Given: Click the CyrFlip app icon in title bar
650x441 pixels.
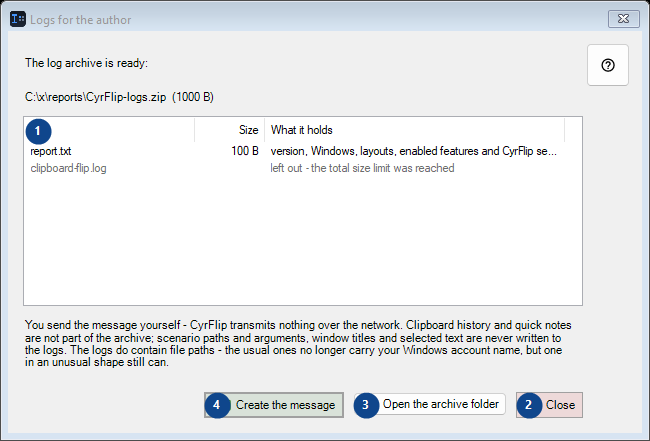Looking at the screenshot, I should 18,19.
